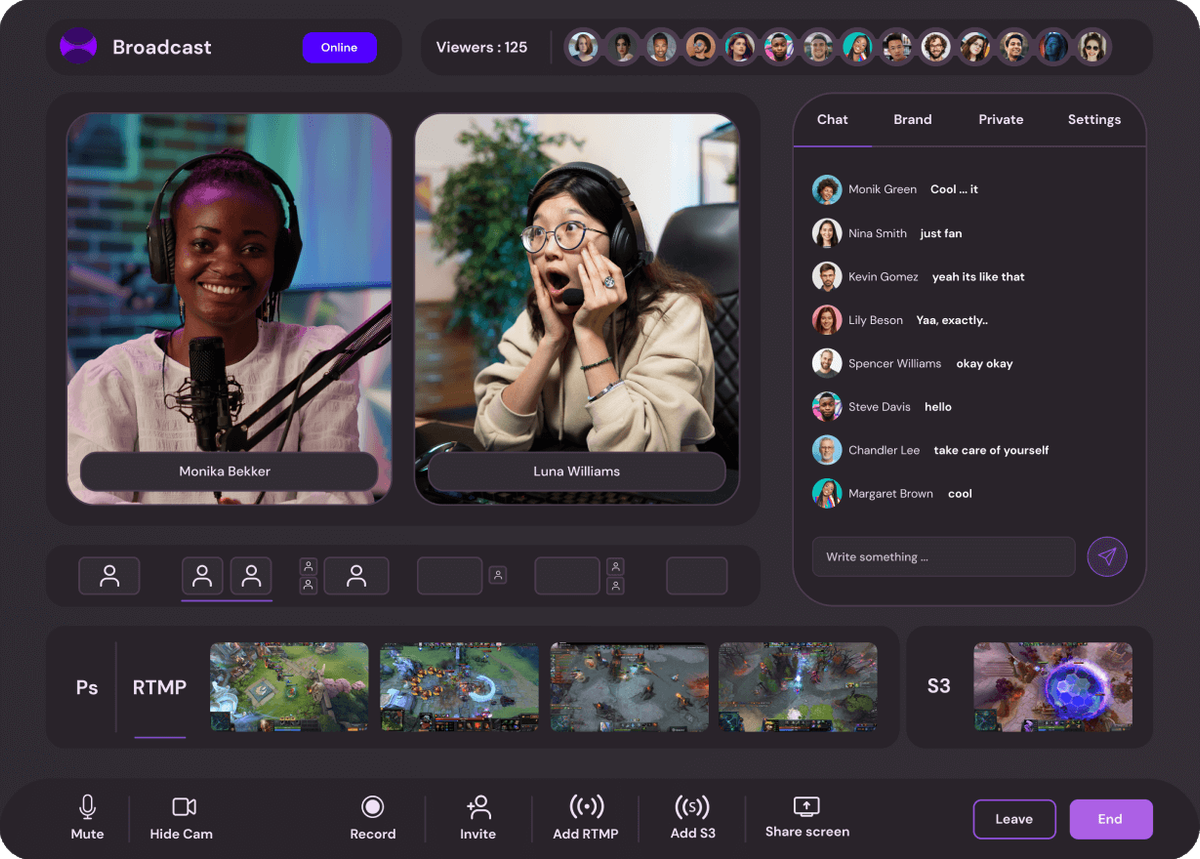The width and height of the screenshot is (1200, 859).
Task: Click the Viewers : 125 count
Action: point(481,47)
